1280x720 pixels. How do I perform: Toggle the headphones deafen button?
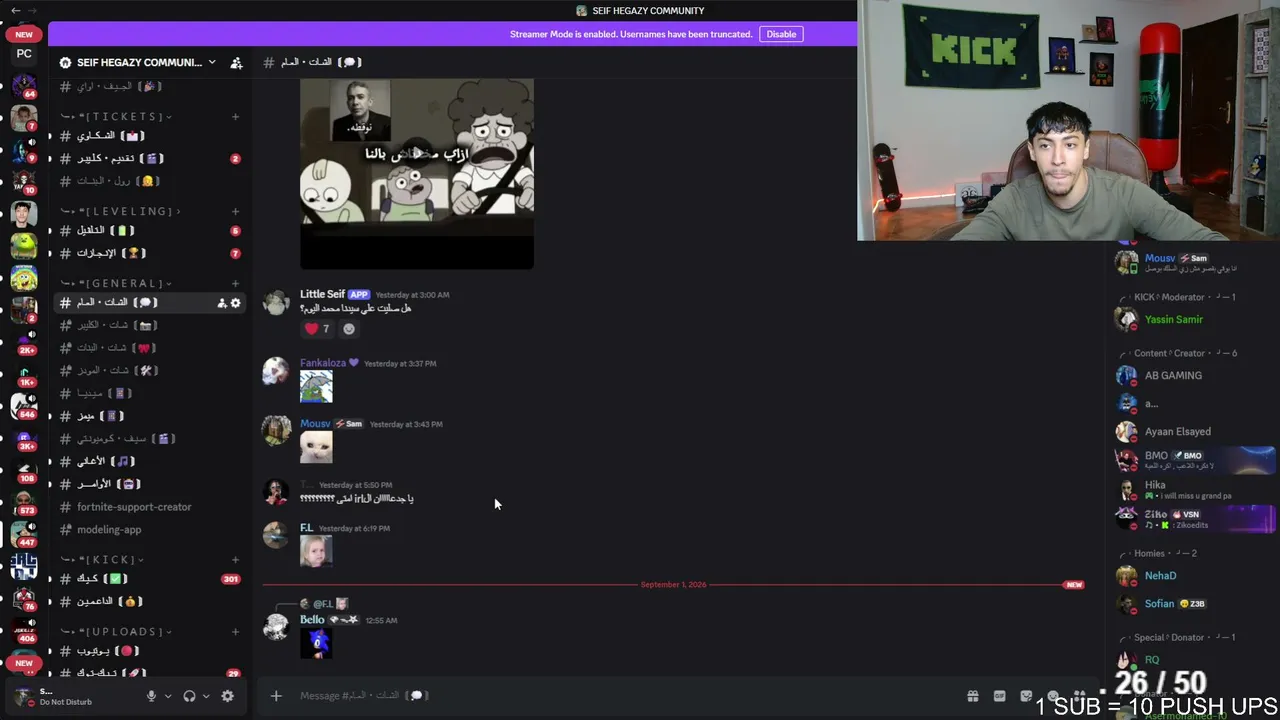pos(189,696)
